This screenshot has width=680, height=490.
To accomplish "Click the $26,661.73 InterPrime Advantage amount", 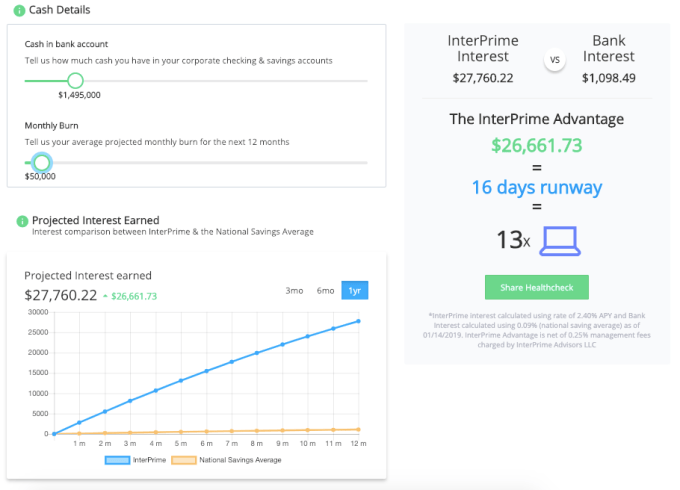I will pos(537,144).
